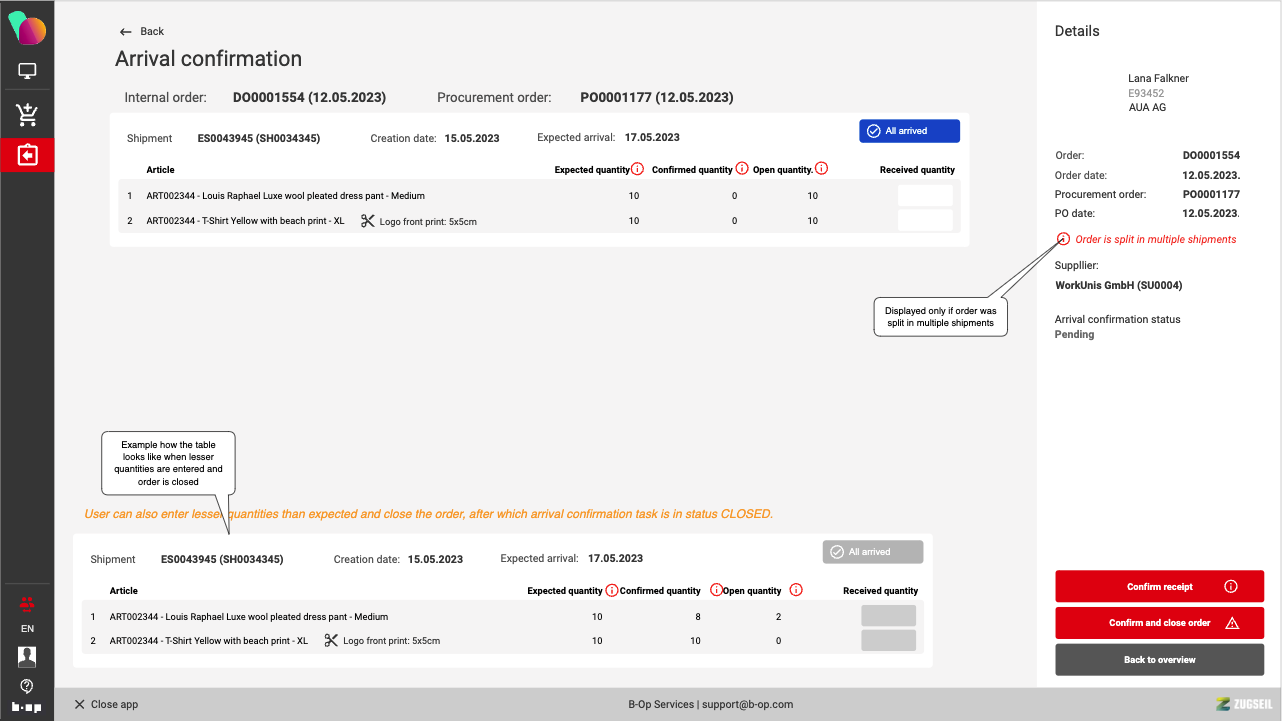
Task: Click info icon next to Confirmed quantity in top table
Action: coord(742,169)
